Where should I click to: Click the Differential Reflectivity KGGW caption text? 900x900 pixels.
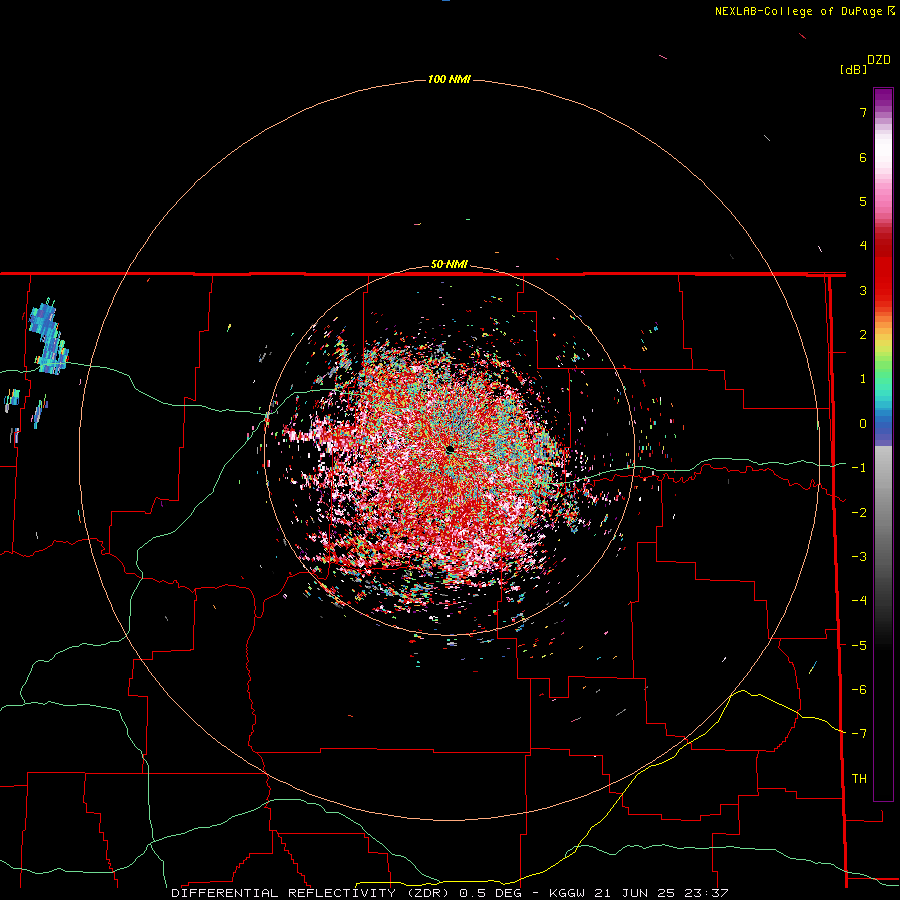coord(450,893)
